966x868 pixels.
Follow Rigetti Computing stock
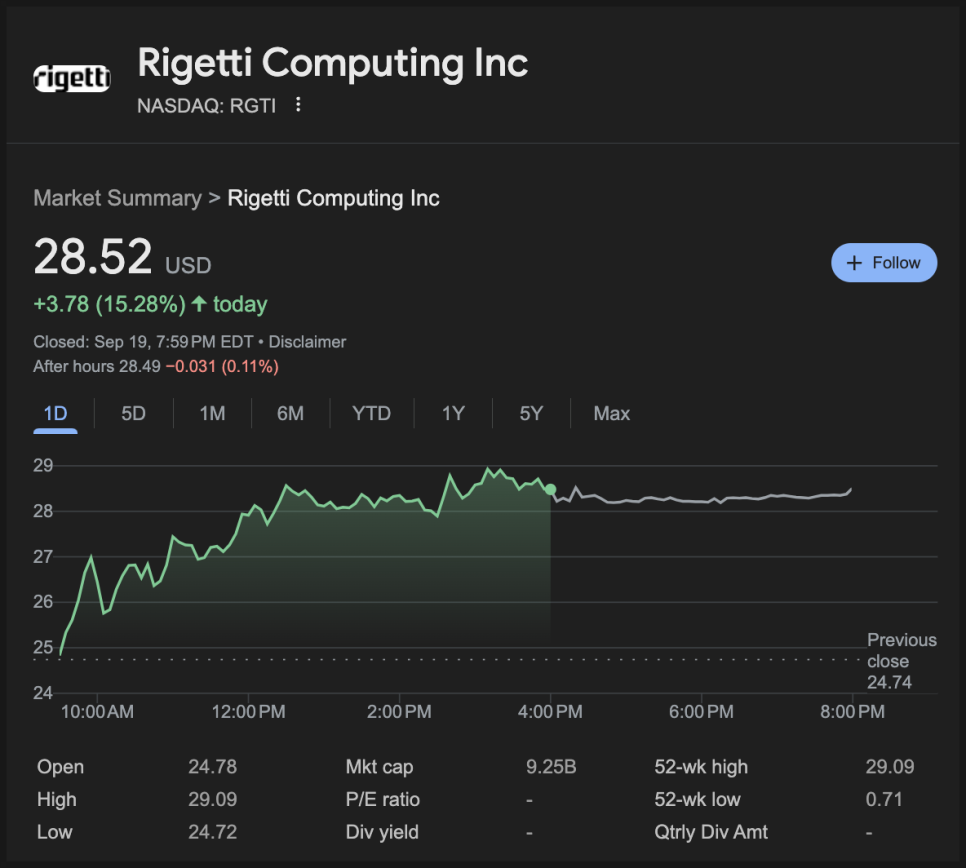point(884,263)
